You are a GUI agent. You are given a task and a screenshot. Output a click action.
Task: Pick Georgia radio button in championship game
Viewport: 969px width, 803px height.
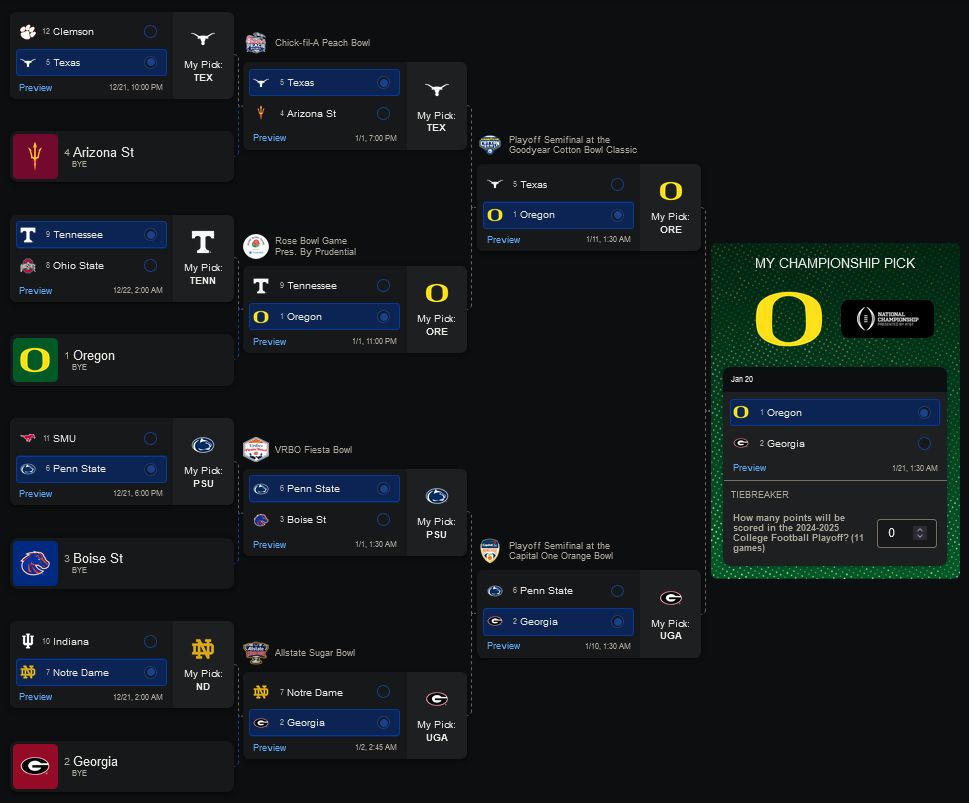[x=924, y=443]
